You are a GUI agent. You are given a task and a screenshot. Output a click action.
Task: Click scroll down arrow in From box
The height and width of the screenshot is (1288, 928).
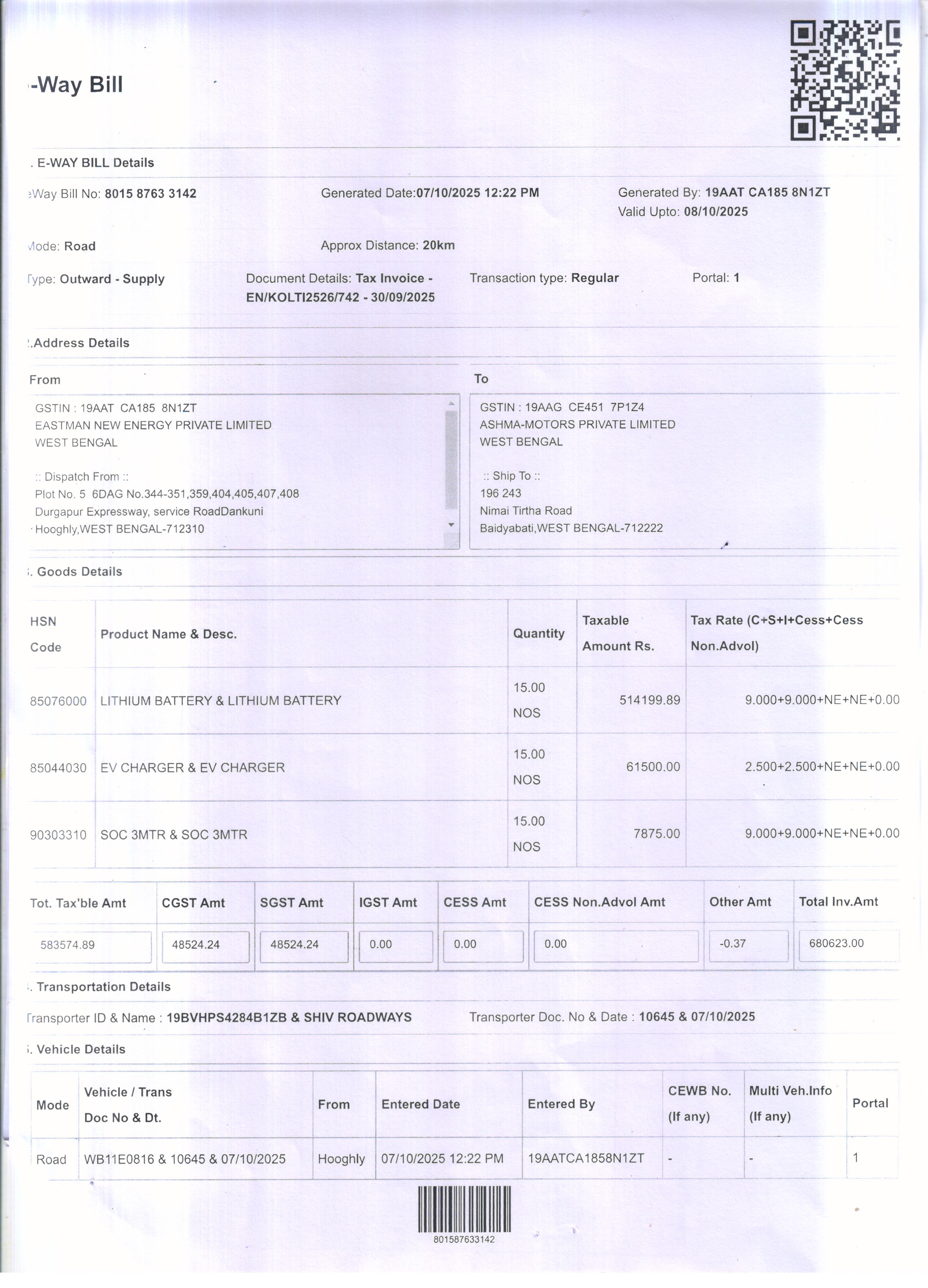click(451, 525)
